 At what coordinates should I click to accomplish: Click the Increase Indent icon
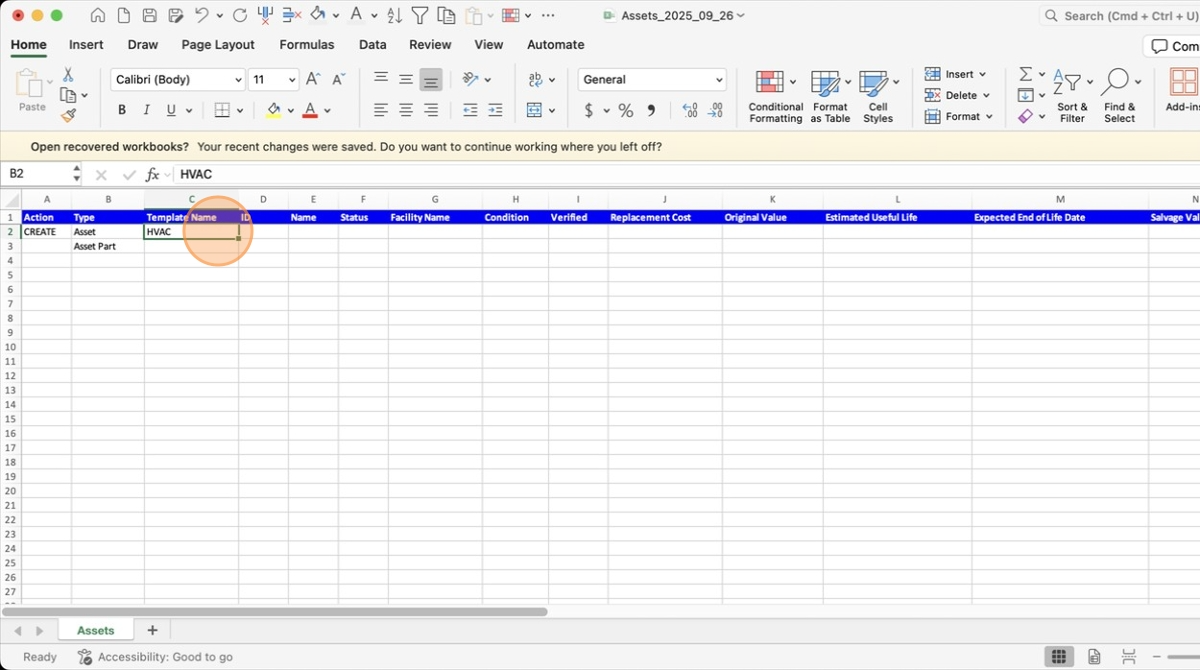coord(495,111)
